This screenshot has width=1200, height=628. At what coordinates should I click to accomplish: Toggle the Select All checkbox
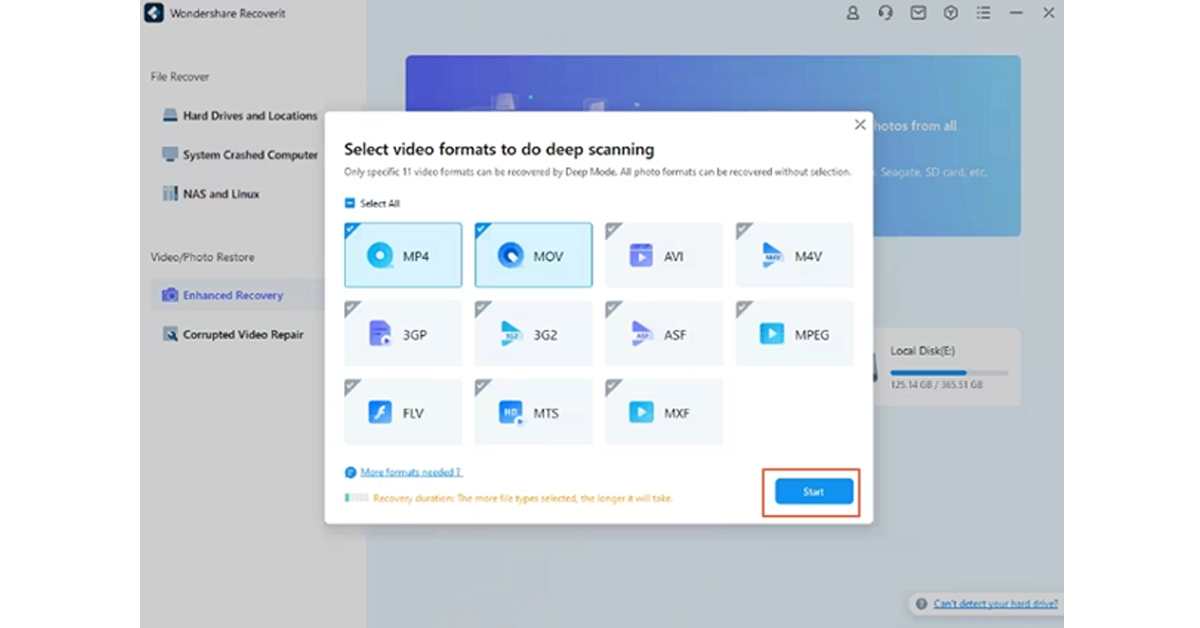[x=350, y=203]
